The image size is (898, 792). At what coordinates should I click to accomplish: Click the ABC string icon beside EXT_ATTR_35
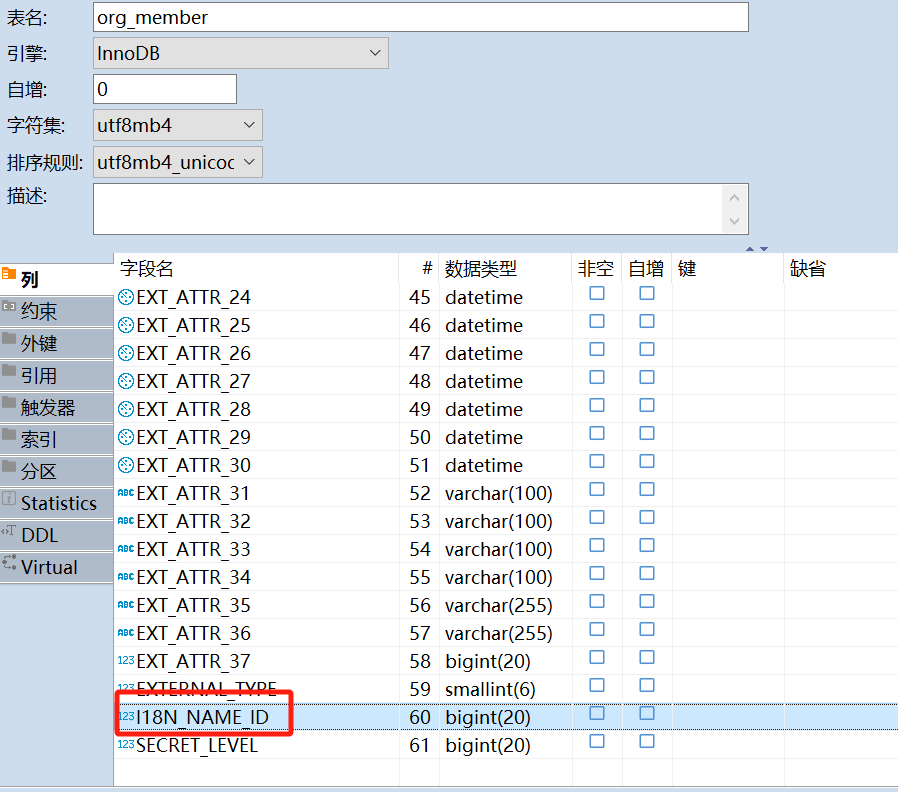[125, 605]
